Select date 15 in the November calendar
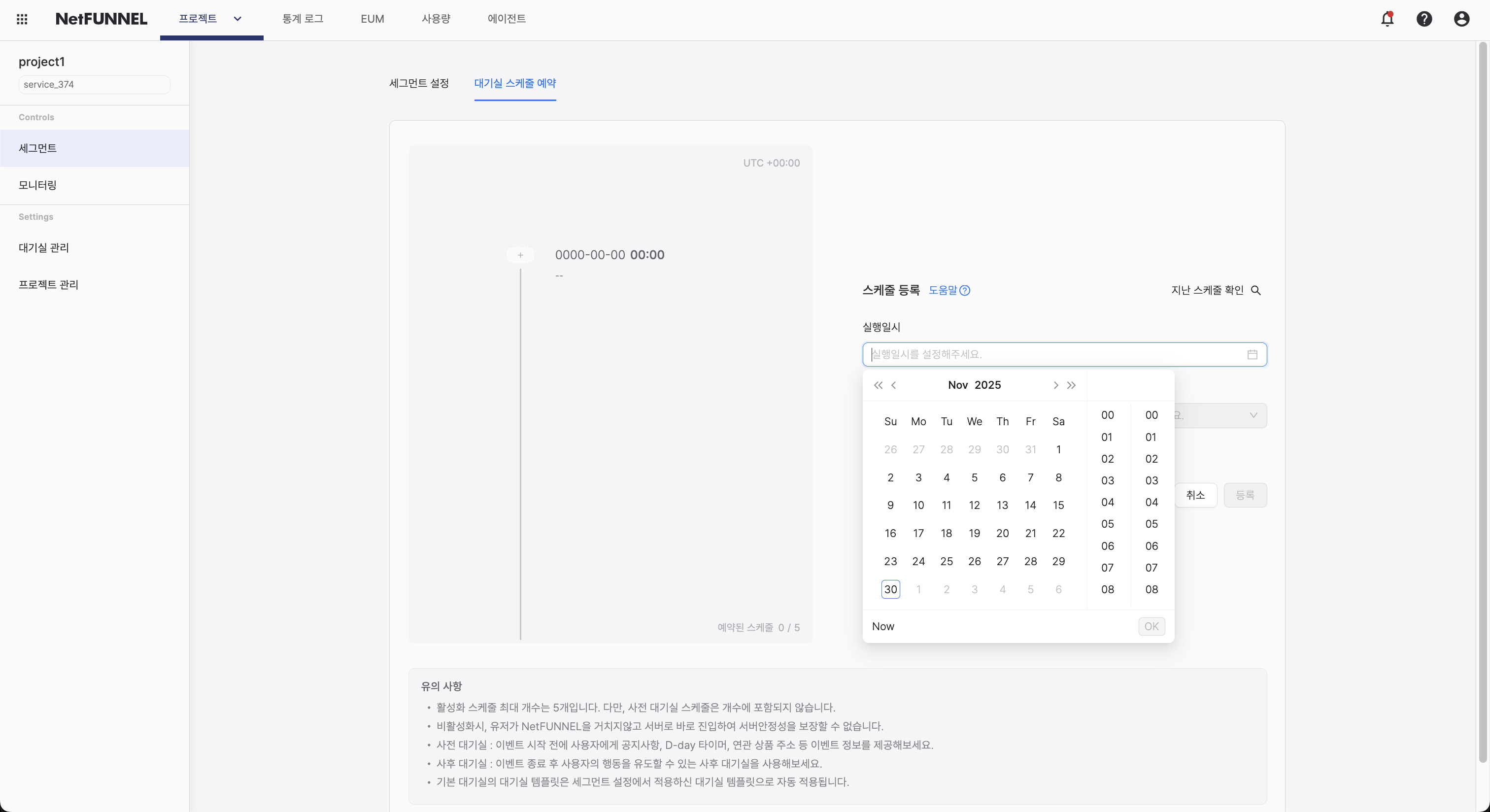Image resolution: width=1490 pixels, height=812 pixels. coord(1058,505)
